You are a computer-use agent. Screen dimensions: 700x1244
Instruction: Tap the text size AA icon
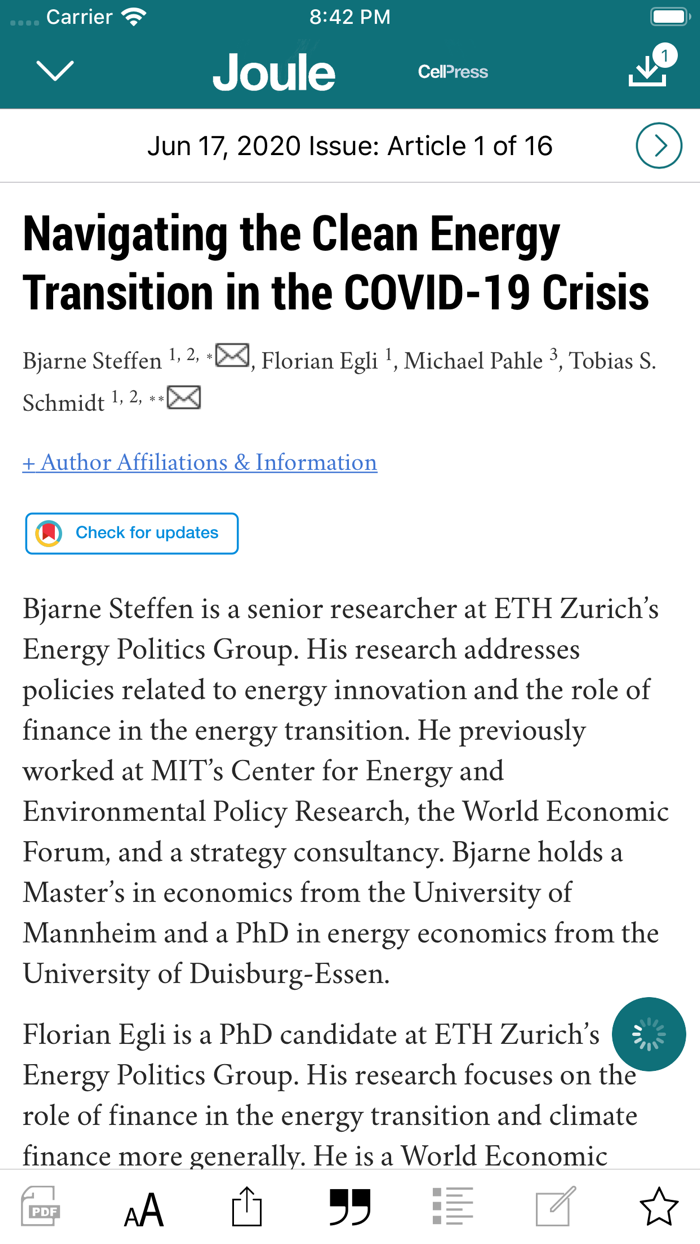coord(144,1209)
